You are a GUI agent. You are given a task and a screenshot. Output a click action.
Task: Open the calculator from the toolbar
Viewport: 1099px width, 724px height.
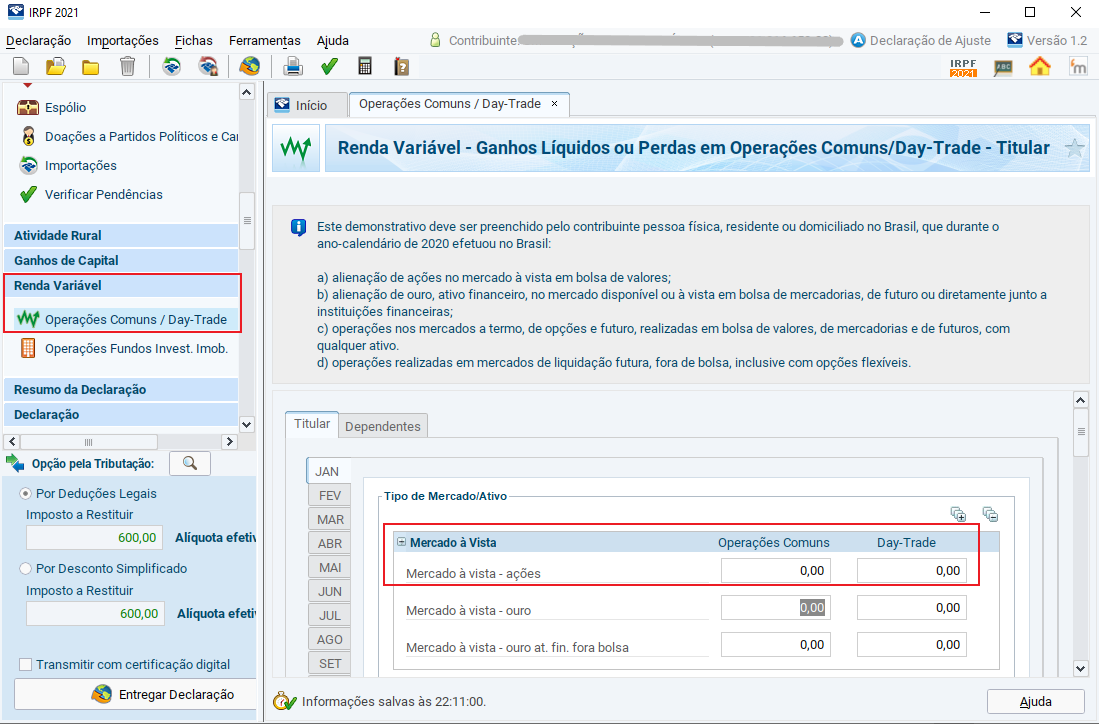point(365,67)
